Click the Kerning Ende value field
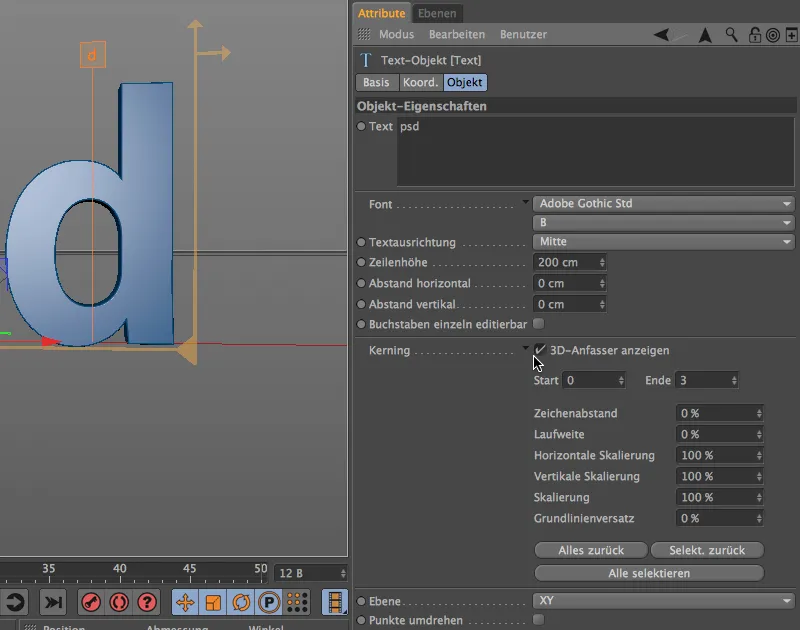 click(707, 380)
